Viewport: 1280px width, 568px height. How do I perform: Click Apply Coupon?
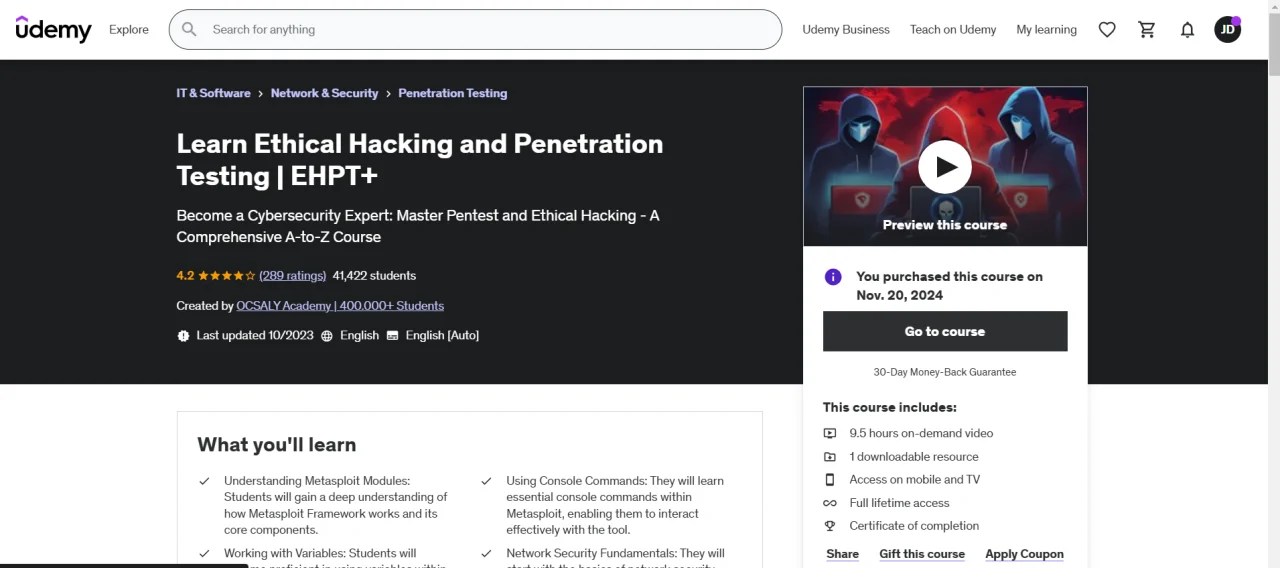[x=1024, y=554]
